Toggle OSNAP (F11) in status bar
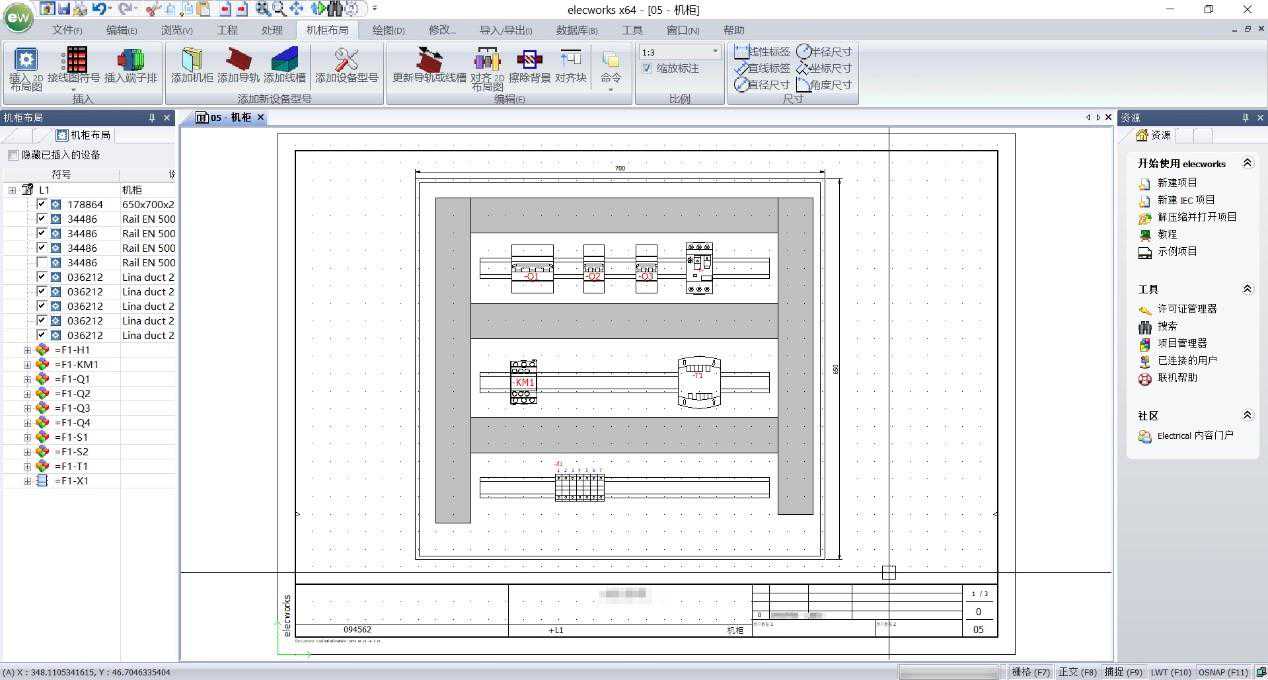Image resolution: width=1268 pixels, height=680 pixels. pos(1224,672)
